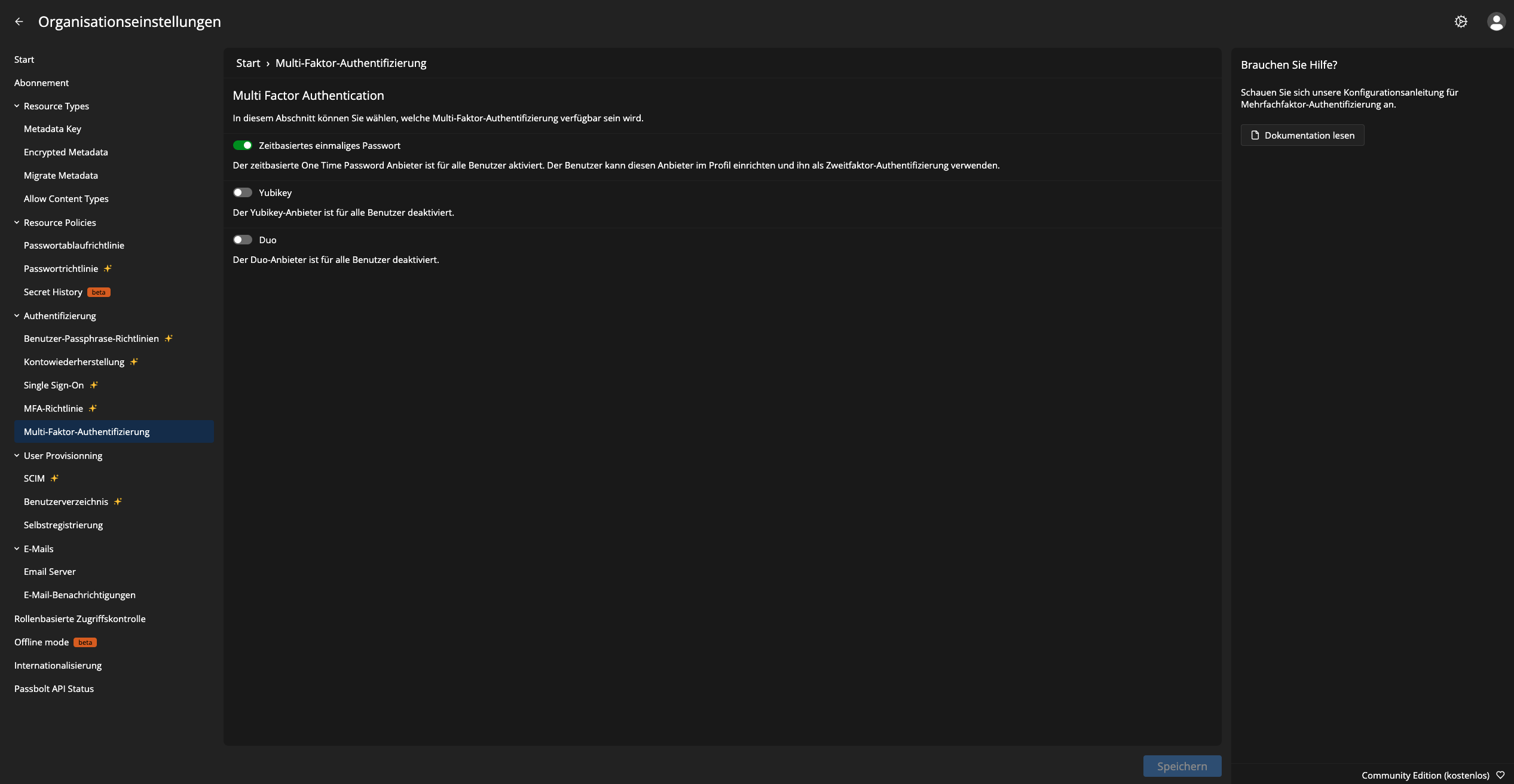The image size is (1514, 784).
Task: Open Passwortablaufrichtlinie settings
Action: tap(74, 245)
